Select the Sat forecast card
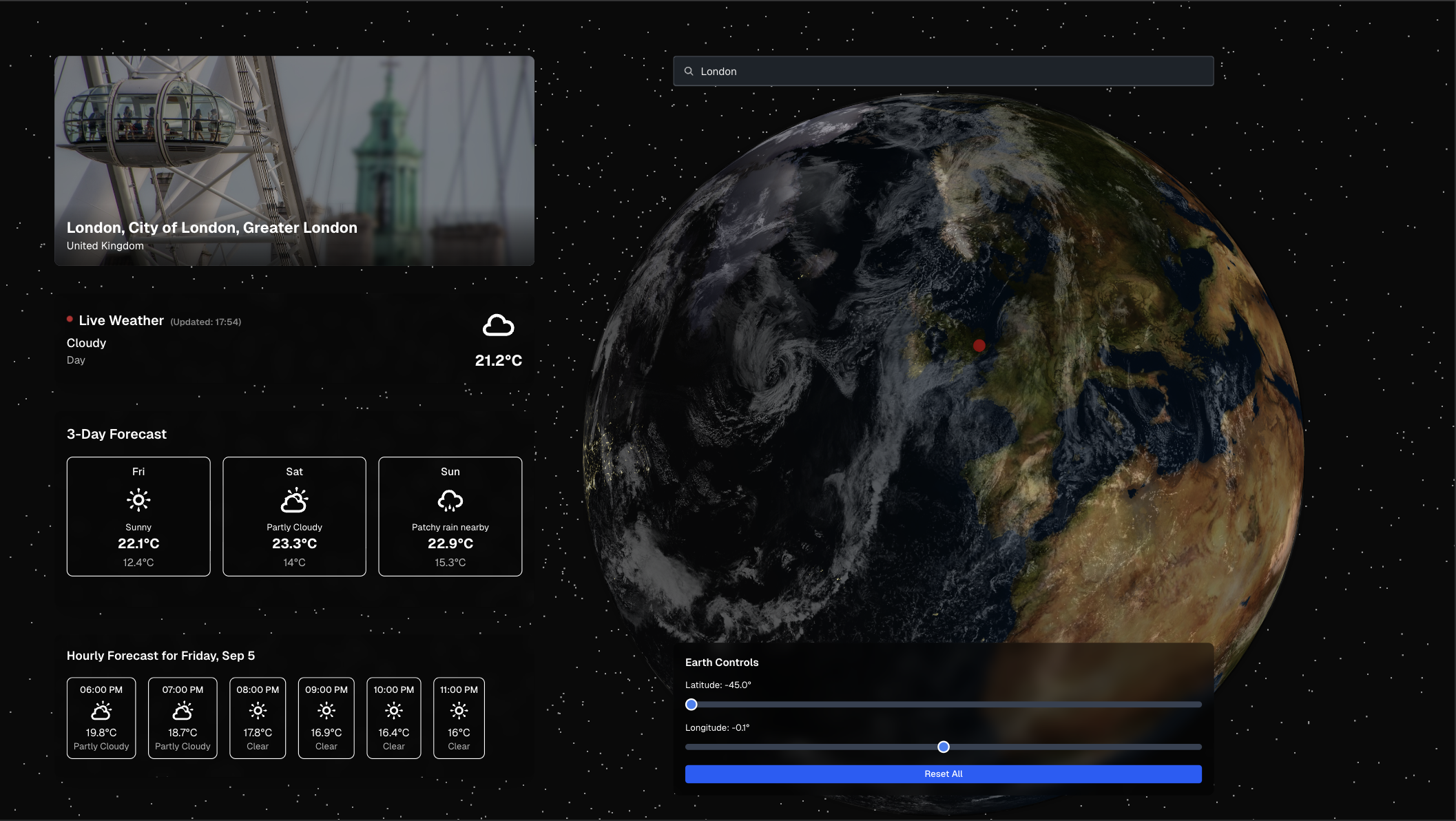 [294, 517]
